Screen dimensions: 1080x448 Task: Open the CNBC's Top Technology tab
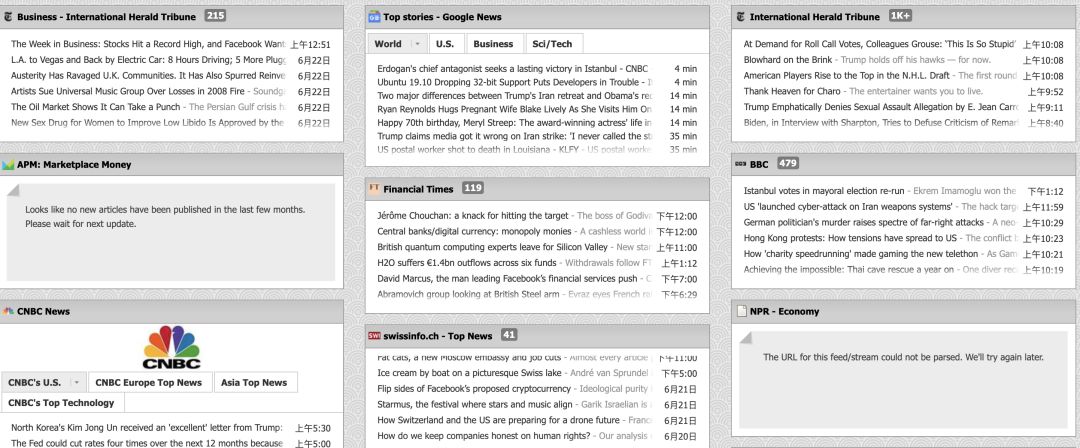point(61,403)
